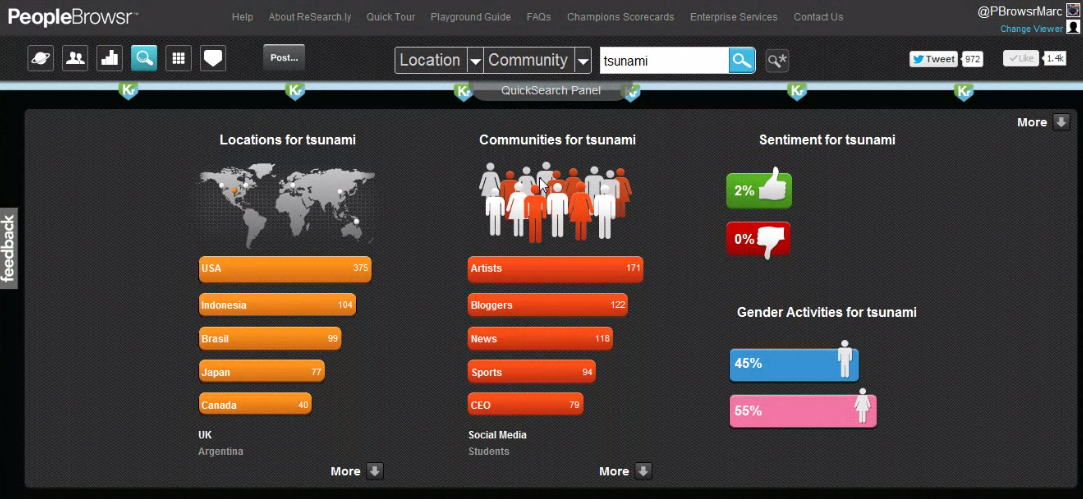Screen dimensions: 1083x499
Task: Open the Location dropdown arrow
Action: pyautogui.click(x=475, y=61)
